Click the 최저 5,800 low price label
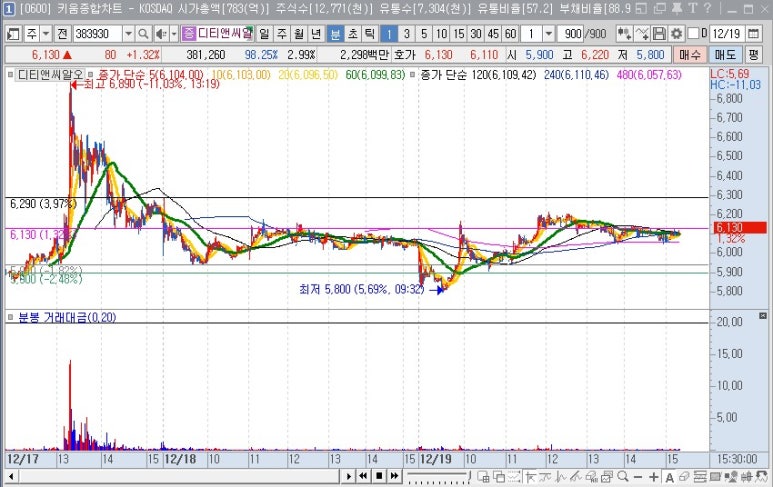The height and width of the screenshot is (487, 773). click(362, 289)
